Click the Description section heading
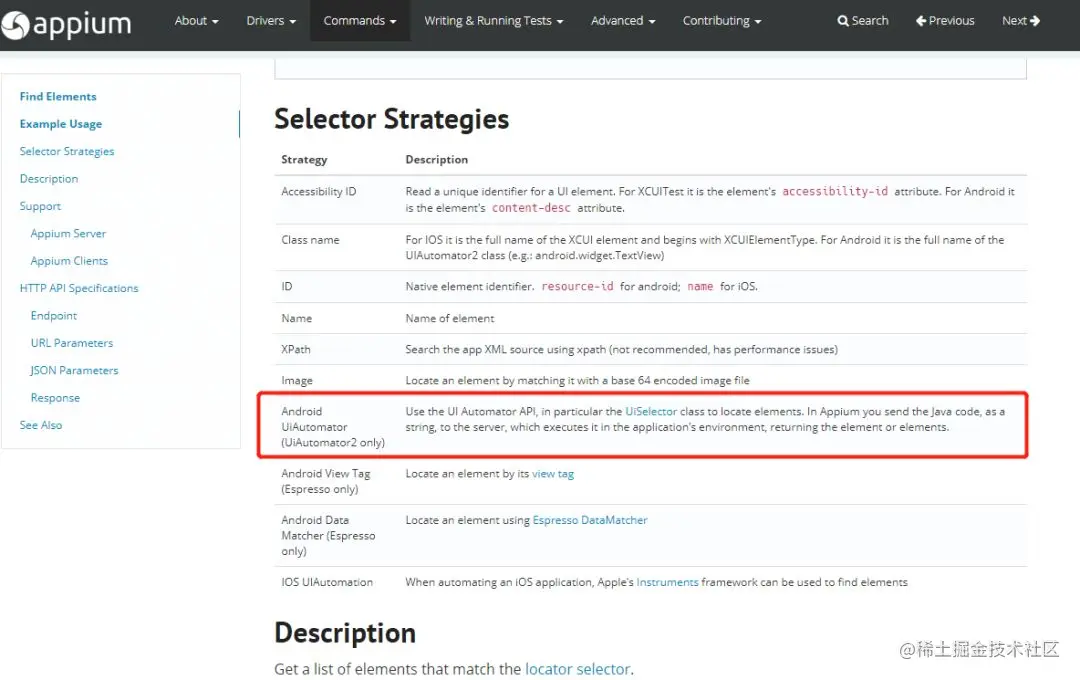This screenshot has width=1080, height=680. pos(345,633)
